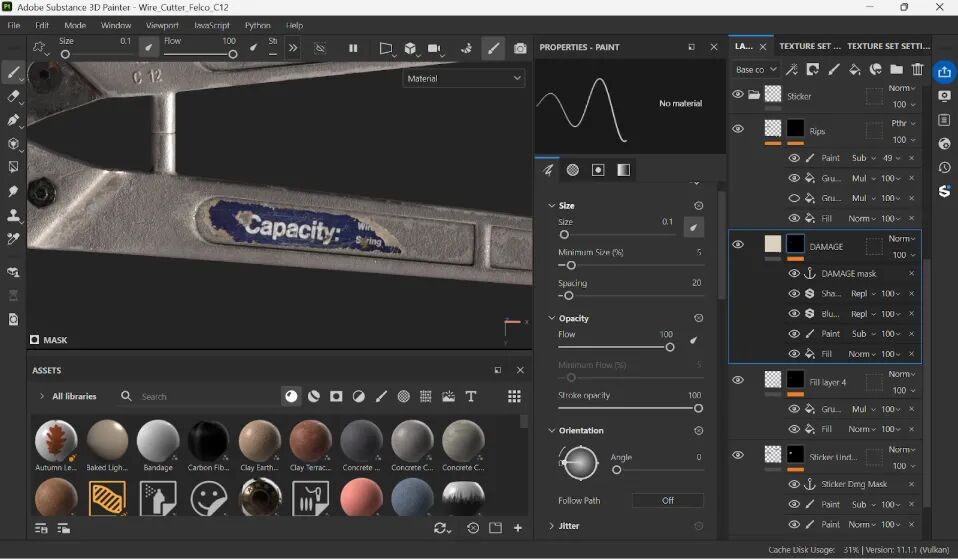This screenshot has height=560, width=958.
Task: Toggle visibility of Rips layer
Action: coord(738,129)
